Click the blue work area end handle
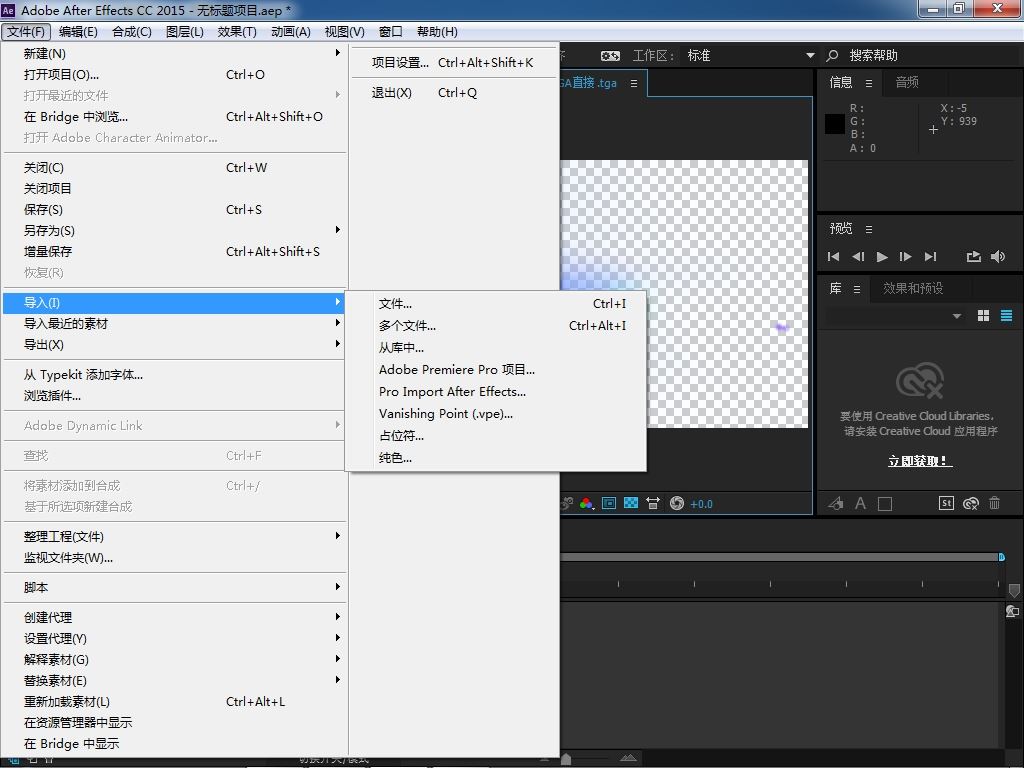Viewport: 1024px width, 768px height. click(x=1002, y=557)
